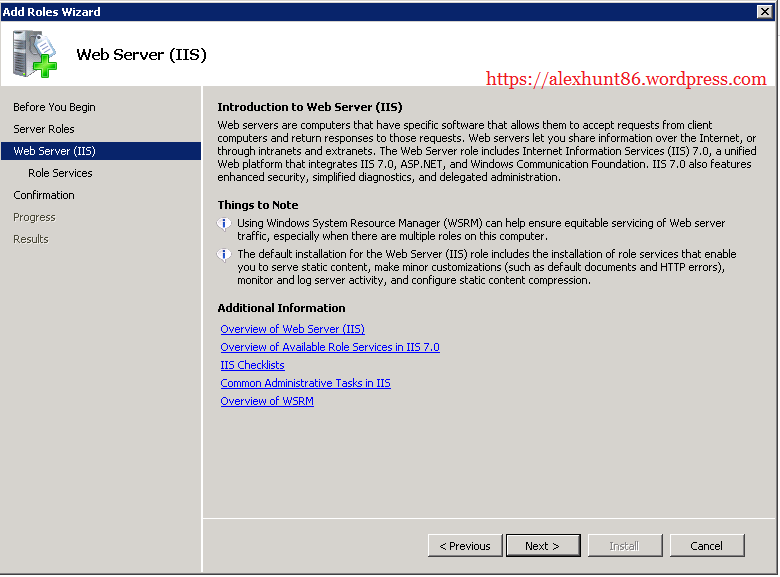Select Web Server (IIS) in sidebar
This screenshot has height=577, width=780.
point(55,151)
